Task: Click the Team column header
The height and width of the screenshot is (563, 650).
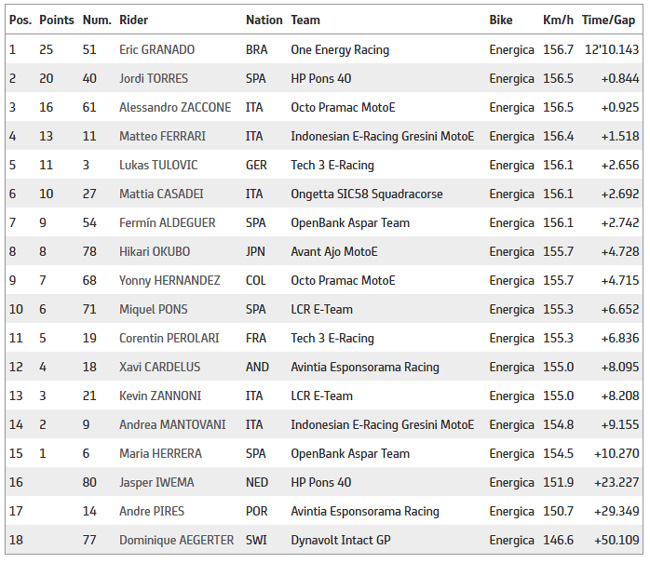Action: [x=305, y=20]
